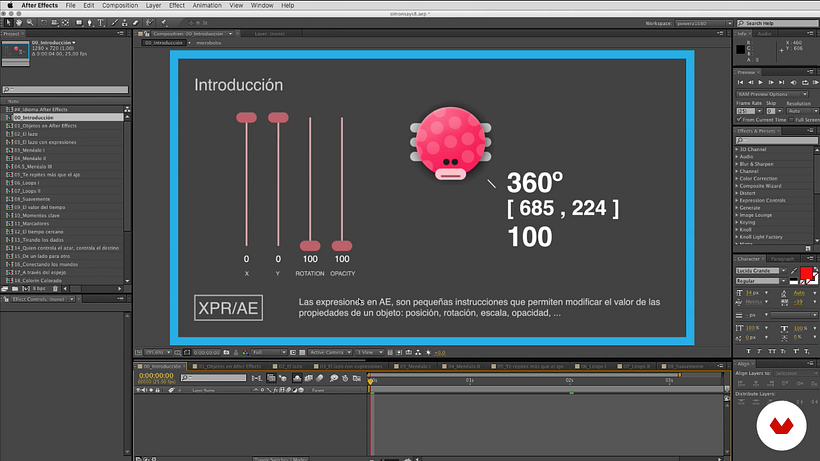
Task: Show the RGB channel selector in viewer
Action: click(x=245, y=353)
